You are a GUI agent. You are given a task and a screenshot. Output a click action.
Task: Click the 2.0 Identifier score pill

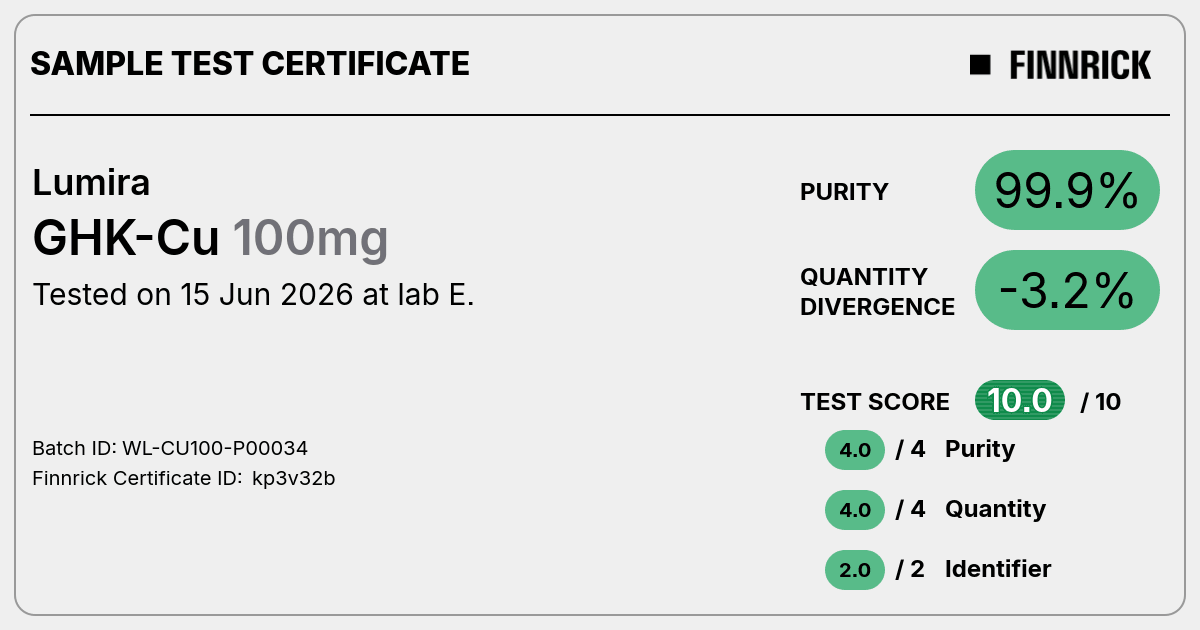(855, 570)
